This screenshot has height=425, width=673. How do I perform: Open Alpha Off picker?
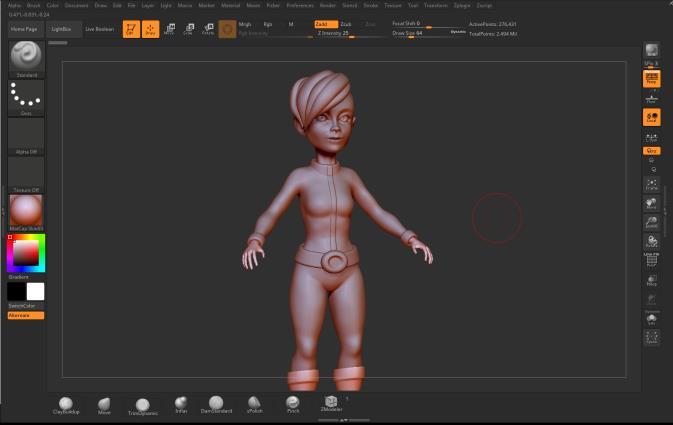[x=26, y=137]
